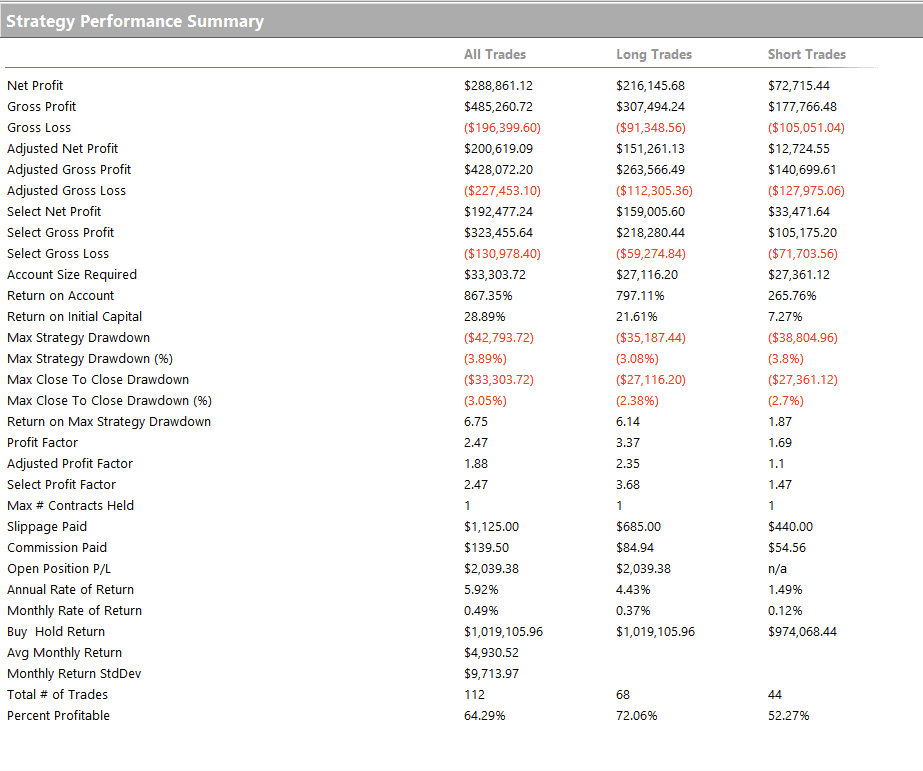Select the All Trades column header
Viewport: 923px width, 771px height.
[x=494, y=54]
